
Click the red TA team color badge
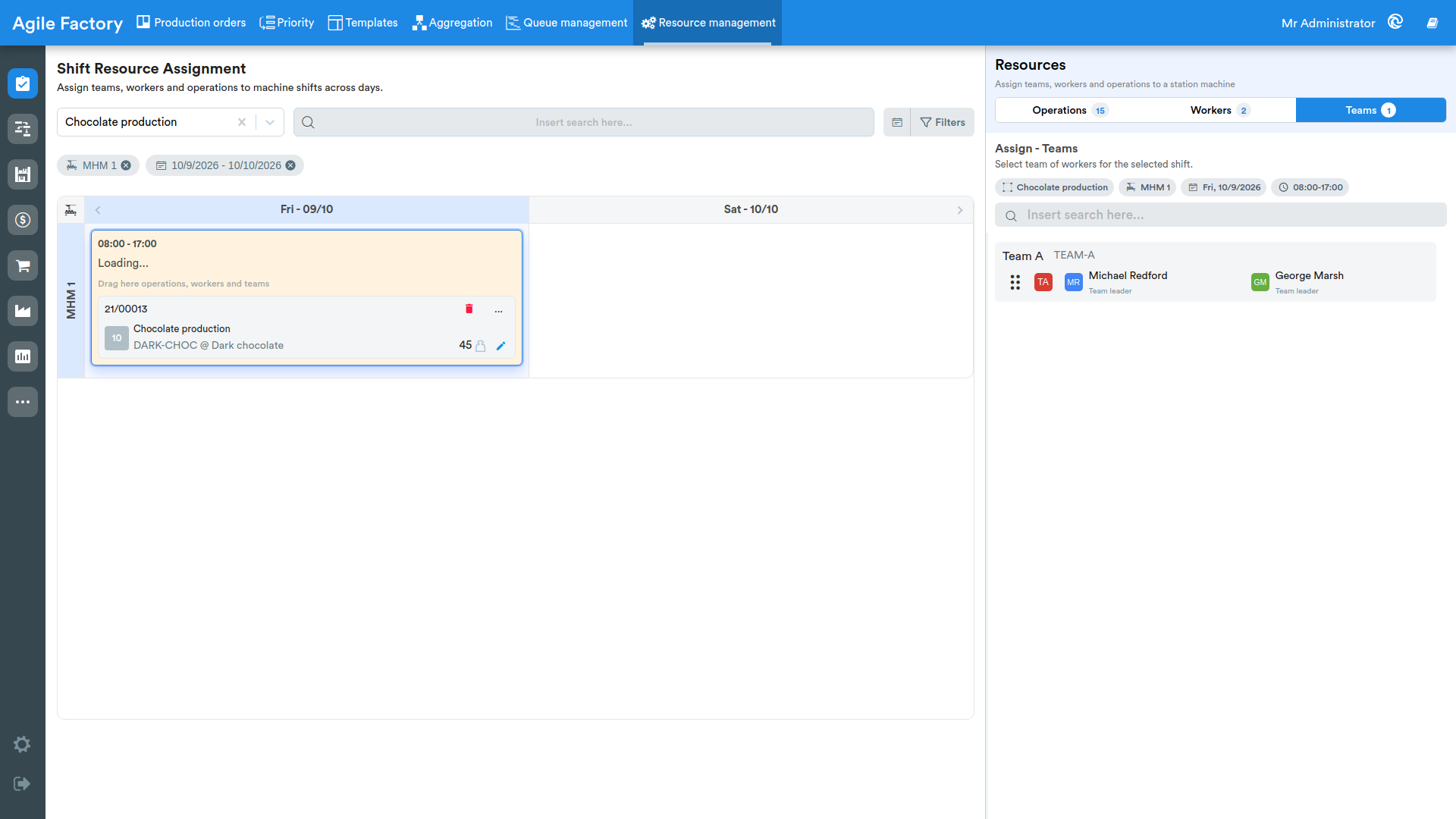point(1043,282)
